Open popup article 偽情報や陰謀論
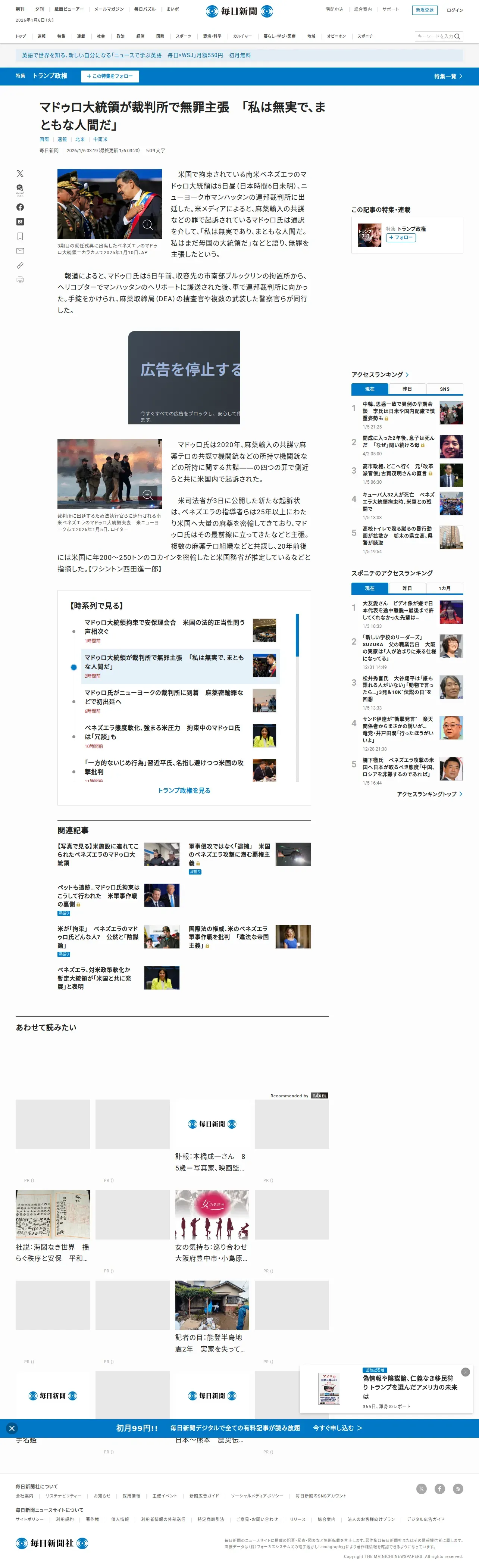 pyautogui.click(x=410, y=1387)
